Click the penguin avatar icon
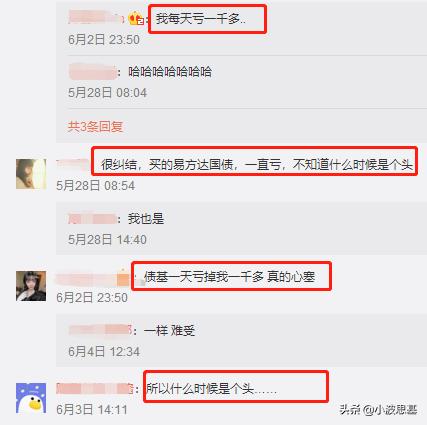The height and width of the screenshot is (425, 427). click(x=31, y=398)
